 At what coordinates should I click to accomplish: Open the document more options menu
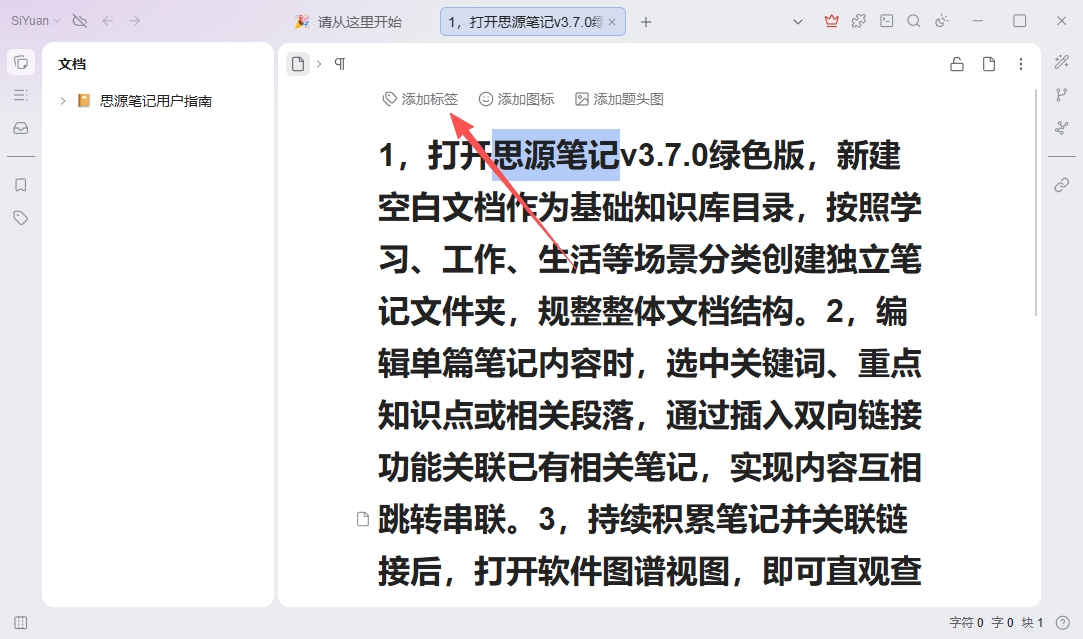tap(1021, 64)
